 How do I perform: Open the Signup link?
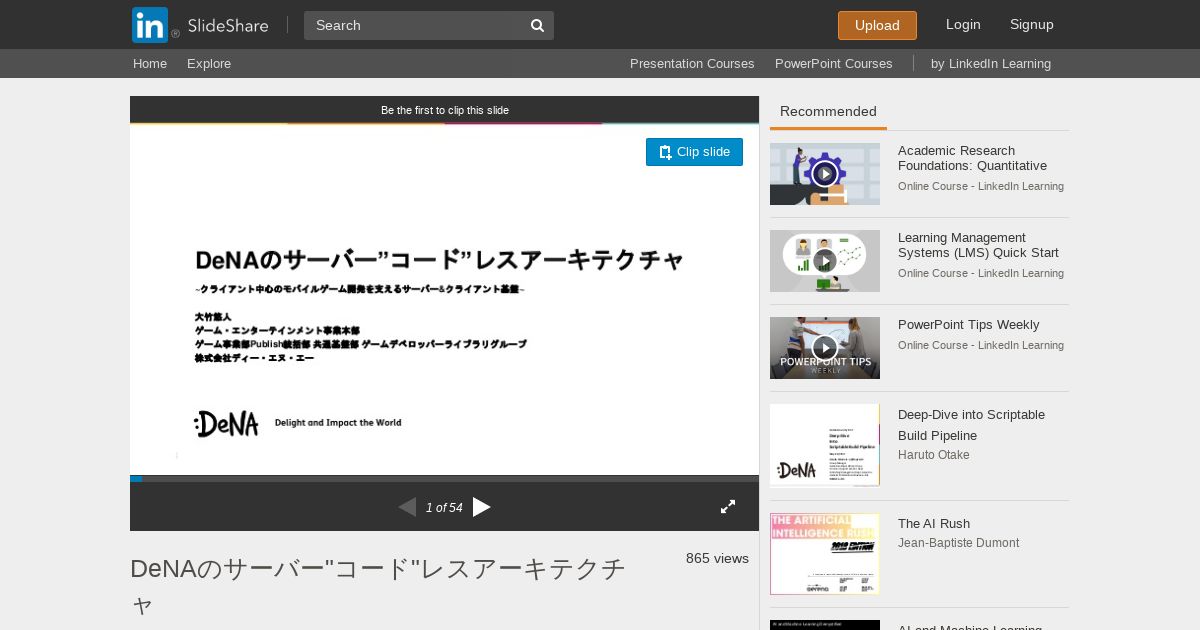click(x=1032, y=25)
